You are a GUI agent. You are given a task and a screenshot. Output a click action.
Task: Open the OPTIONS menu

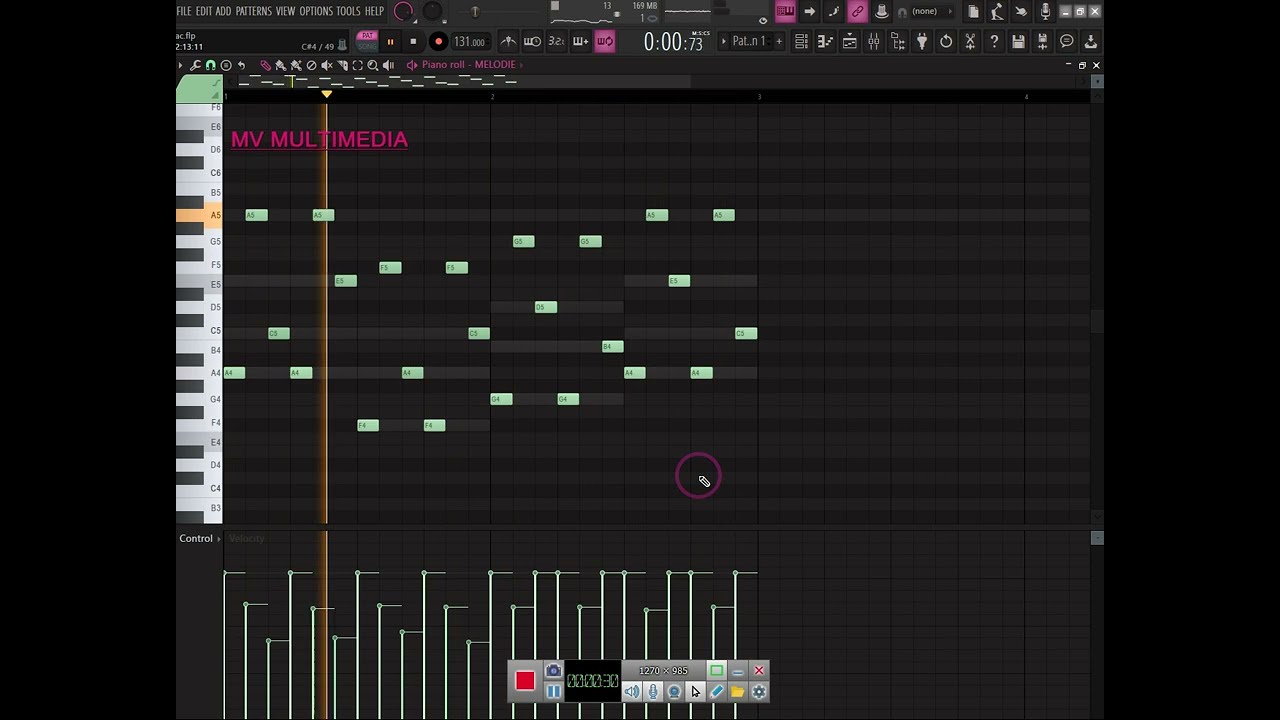click(316, 11)
